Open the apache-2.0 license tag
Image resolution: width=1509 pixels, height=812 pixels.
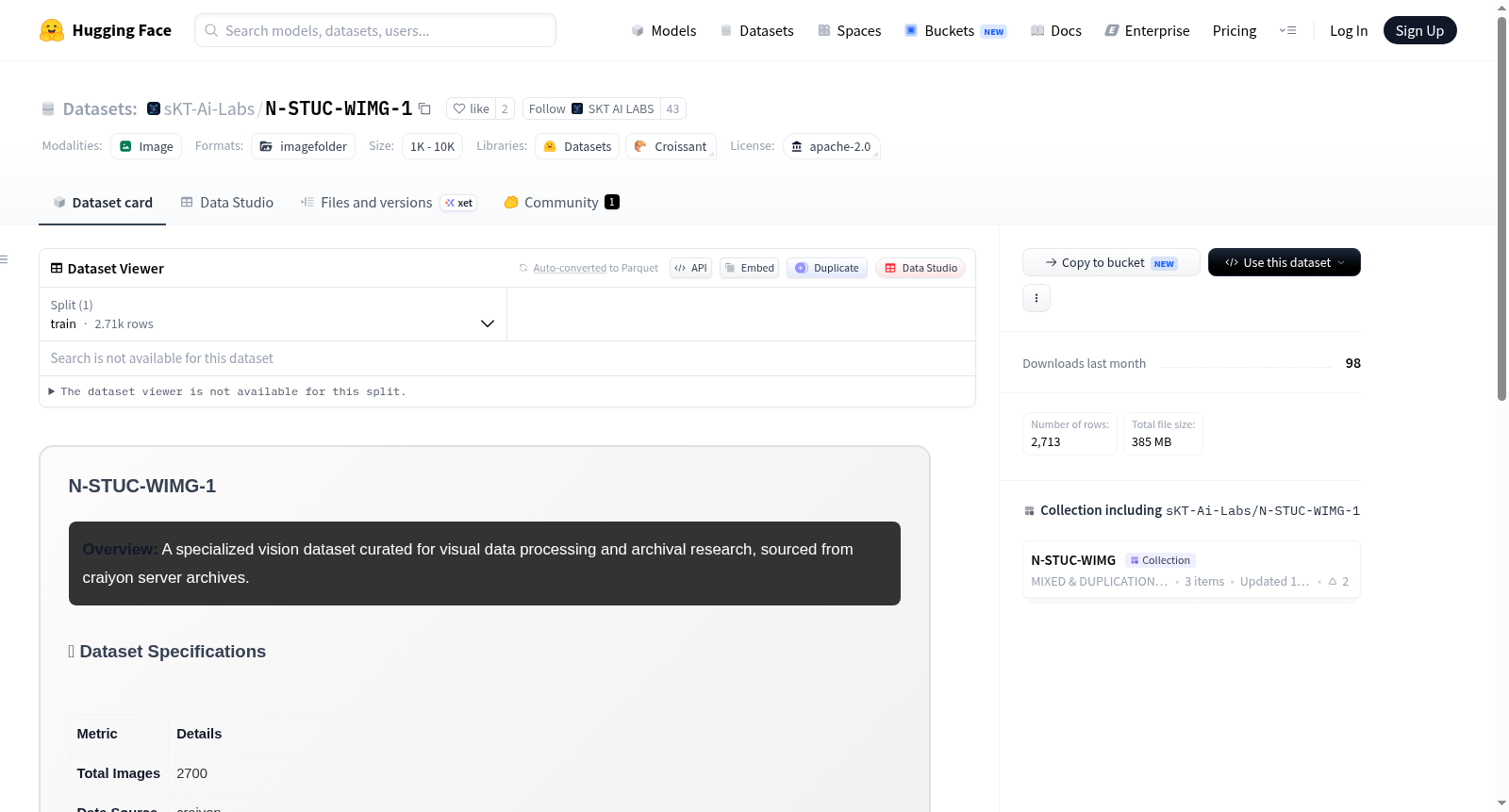831,146
